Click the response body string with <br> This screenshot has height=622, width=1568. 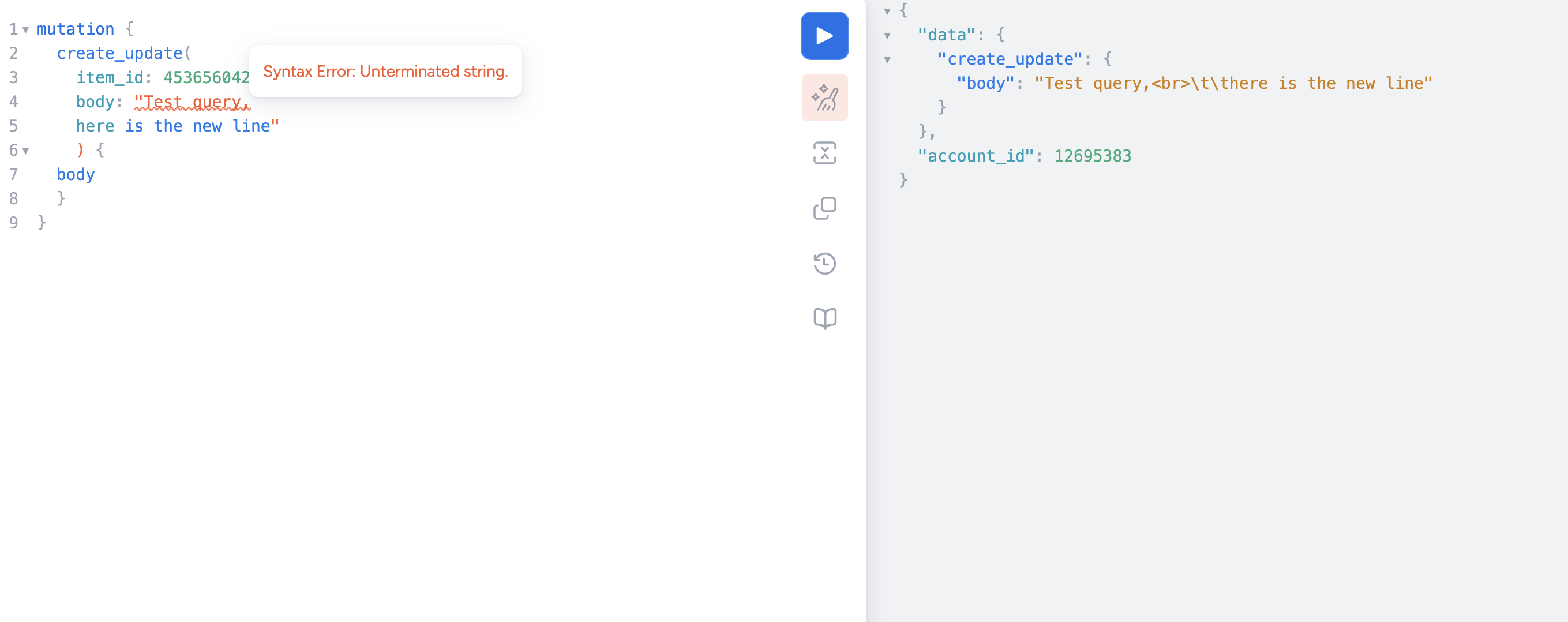coord(1233,84)
